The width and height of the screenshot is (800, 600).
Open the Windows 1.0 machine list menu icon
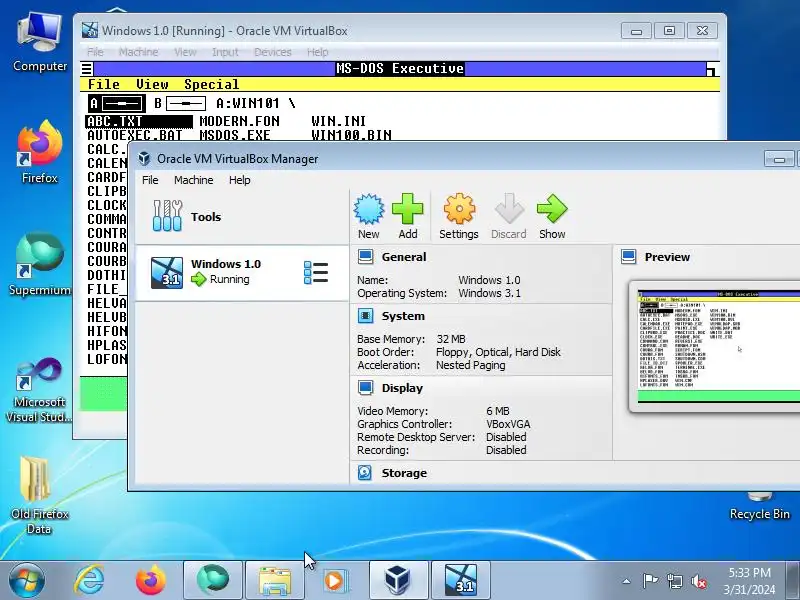[316, 272]
